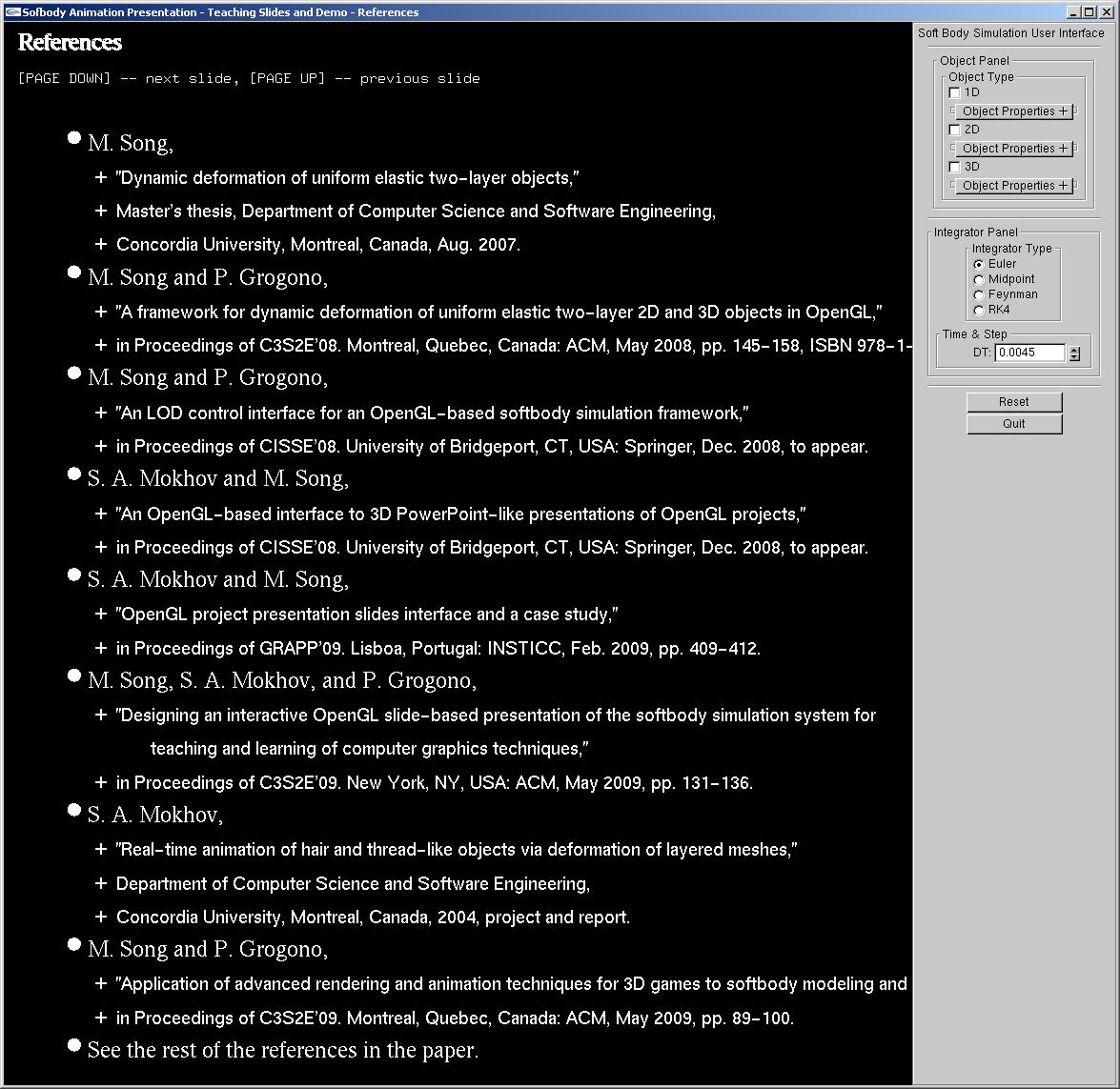The image size is (1120, 1089).
Task: Click the first 'M. Song,' author entry
Action: click(x=131, y=143)
